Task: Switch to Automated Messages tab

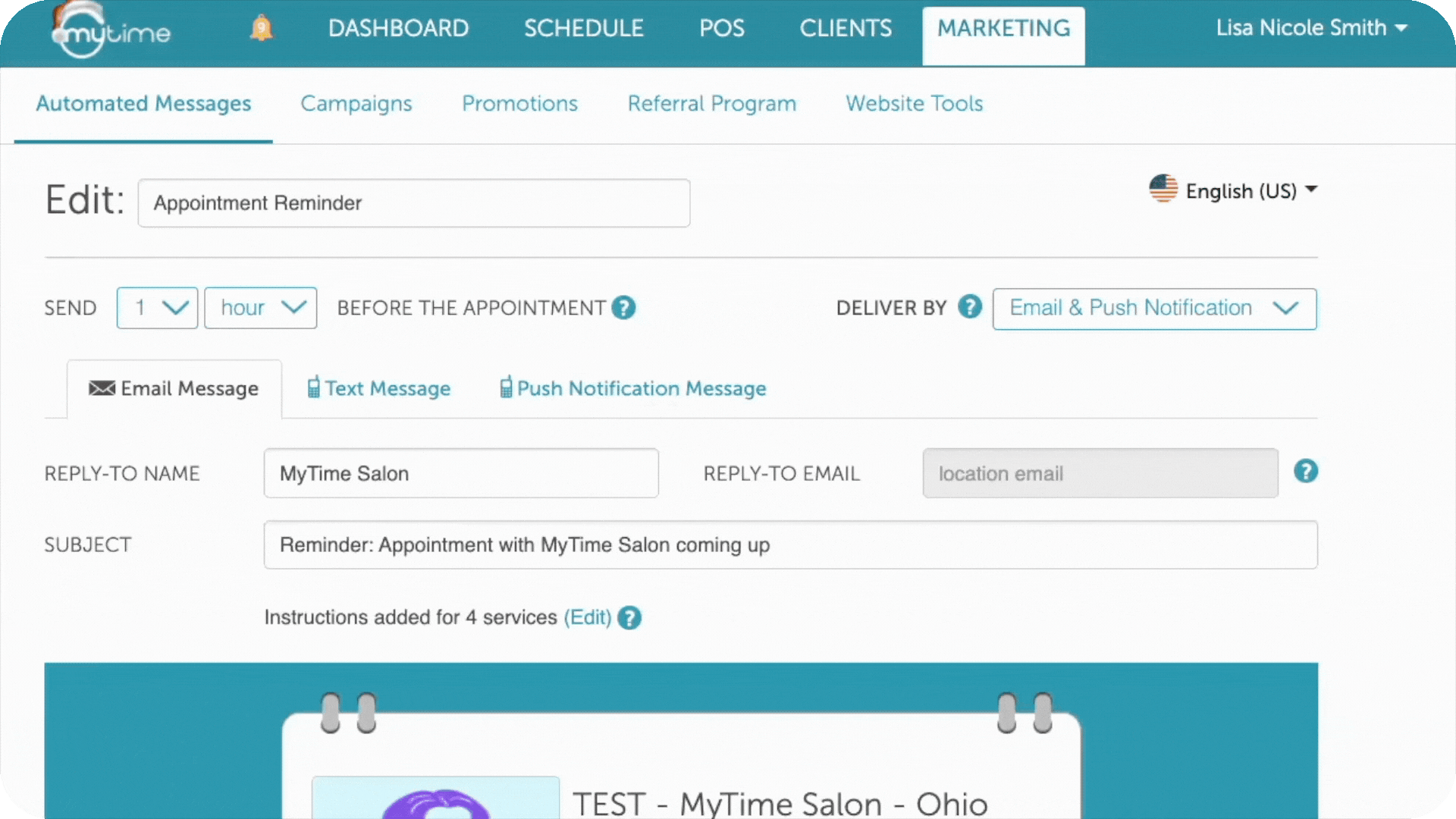Action: tap(143, 104)
